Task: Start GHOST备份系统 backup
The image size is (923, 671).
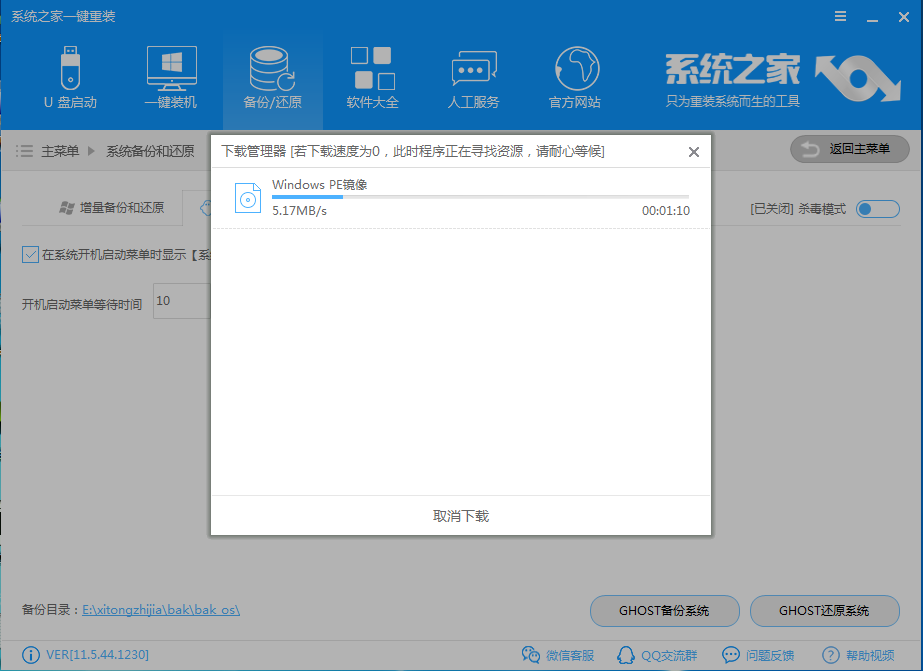Action: 664,611
